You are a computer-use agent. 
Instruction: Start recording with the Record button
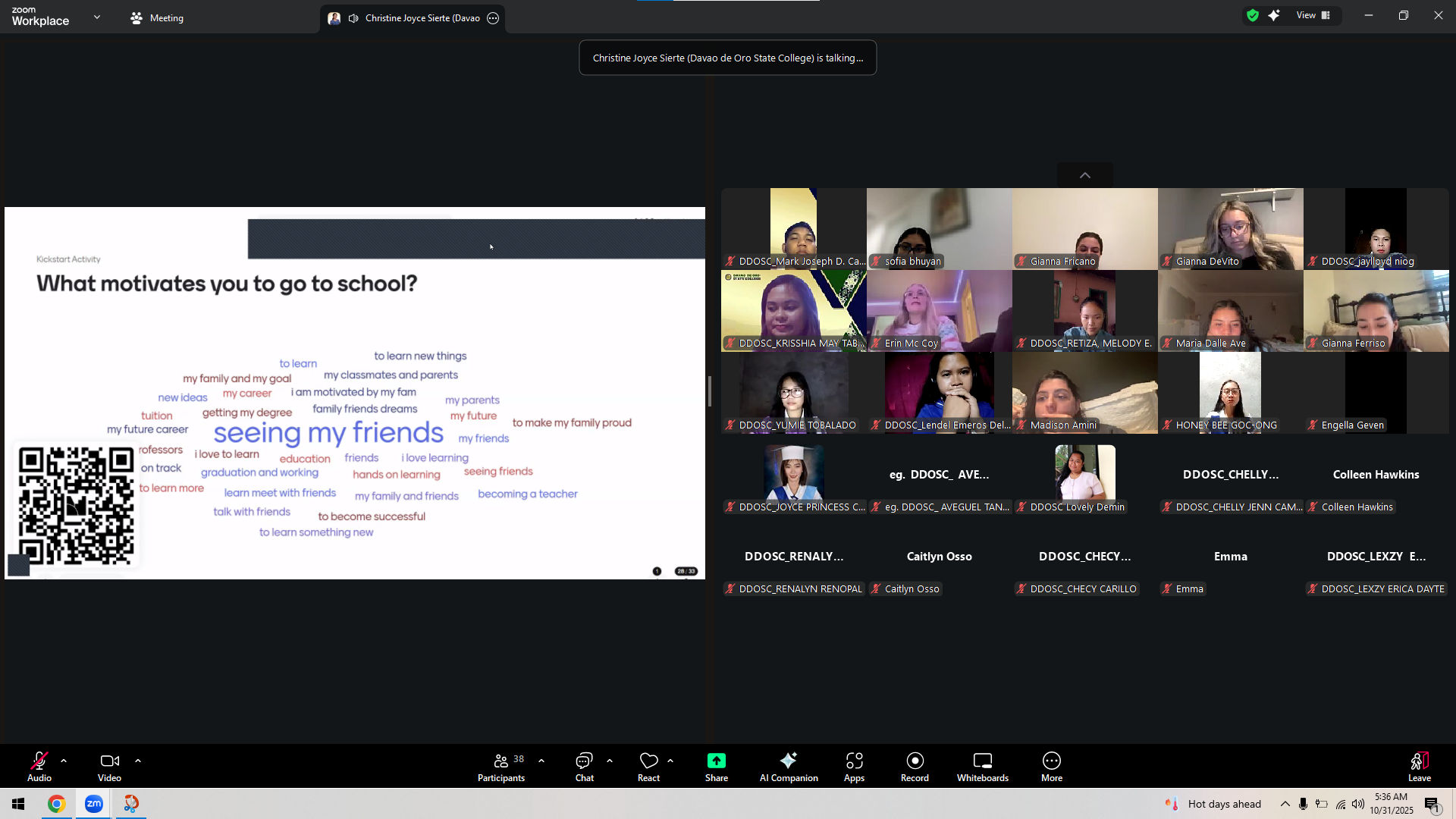click(x=915, y=766)
